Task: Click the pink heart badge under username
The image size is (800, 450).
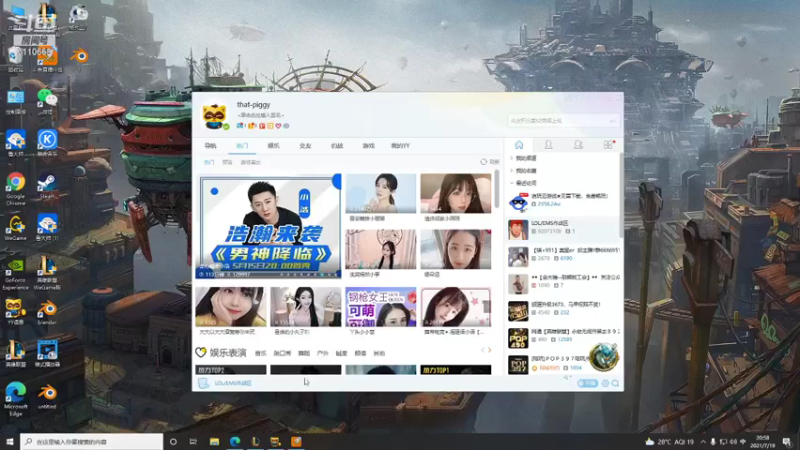Action: (x=278, y=126)
